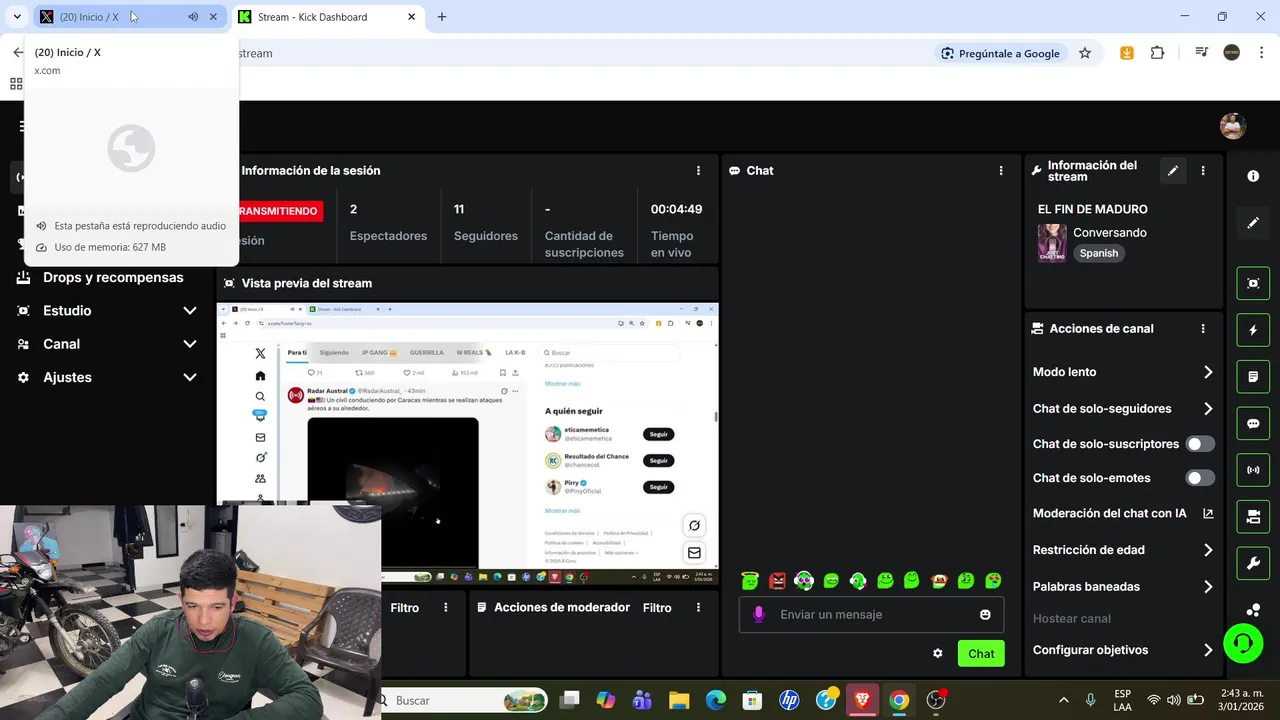Open Información de la sesión options menu
This screenshot has width=1280, height=720.
coord(698,171)
